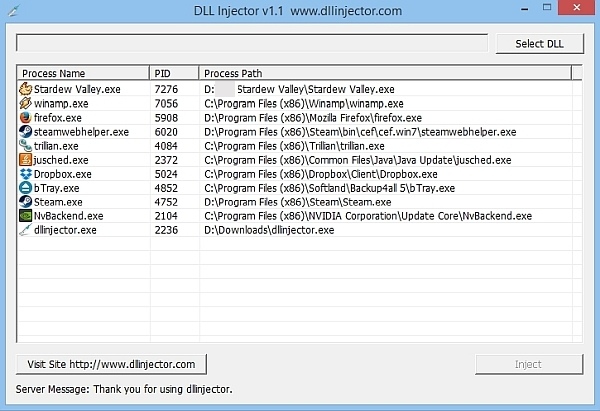Click PID value 6020

point(166,132)
